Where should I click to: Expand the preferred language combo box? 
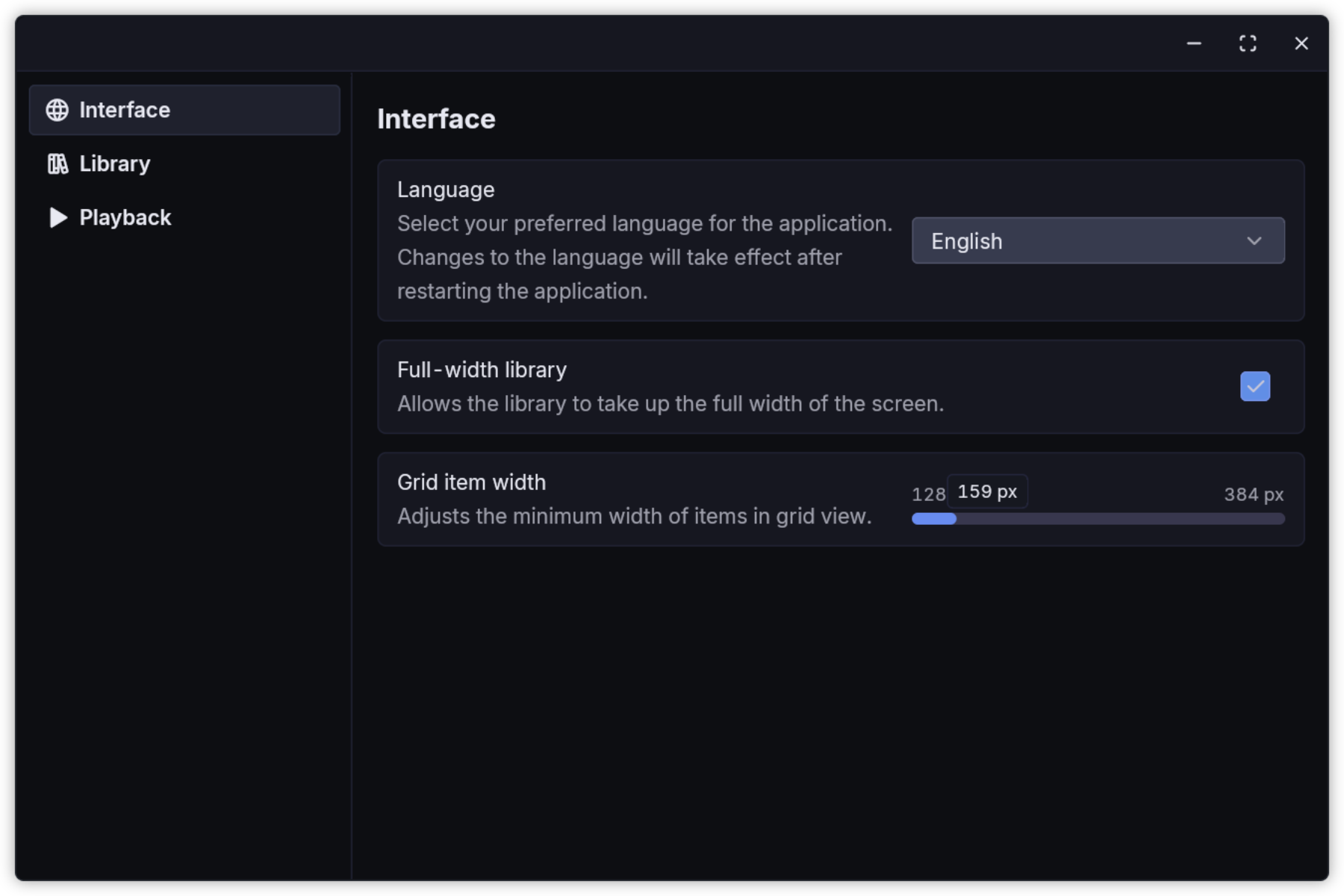[1098, 240]
